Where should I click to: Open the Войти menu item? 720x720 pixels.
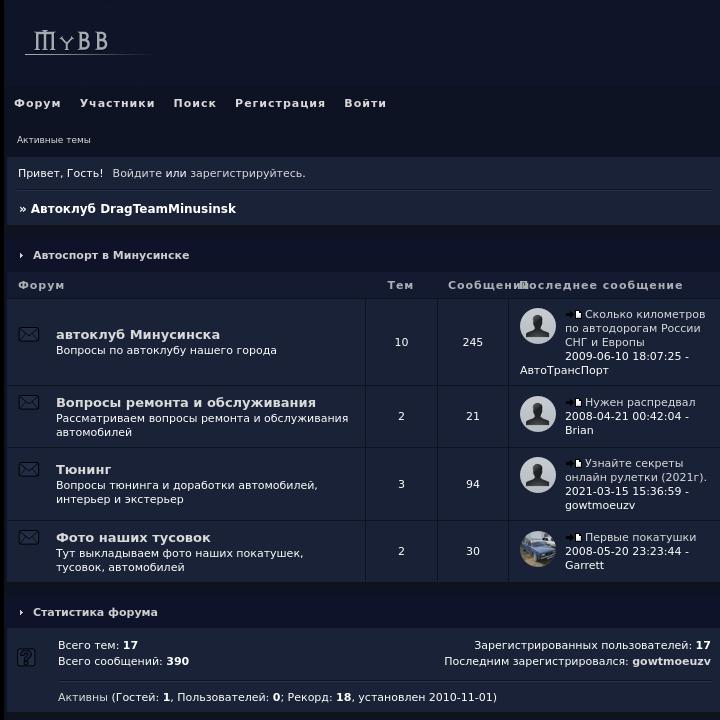tap(365, 103)
